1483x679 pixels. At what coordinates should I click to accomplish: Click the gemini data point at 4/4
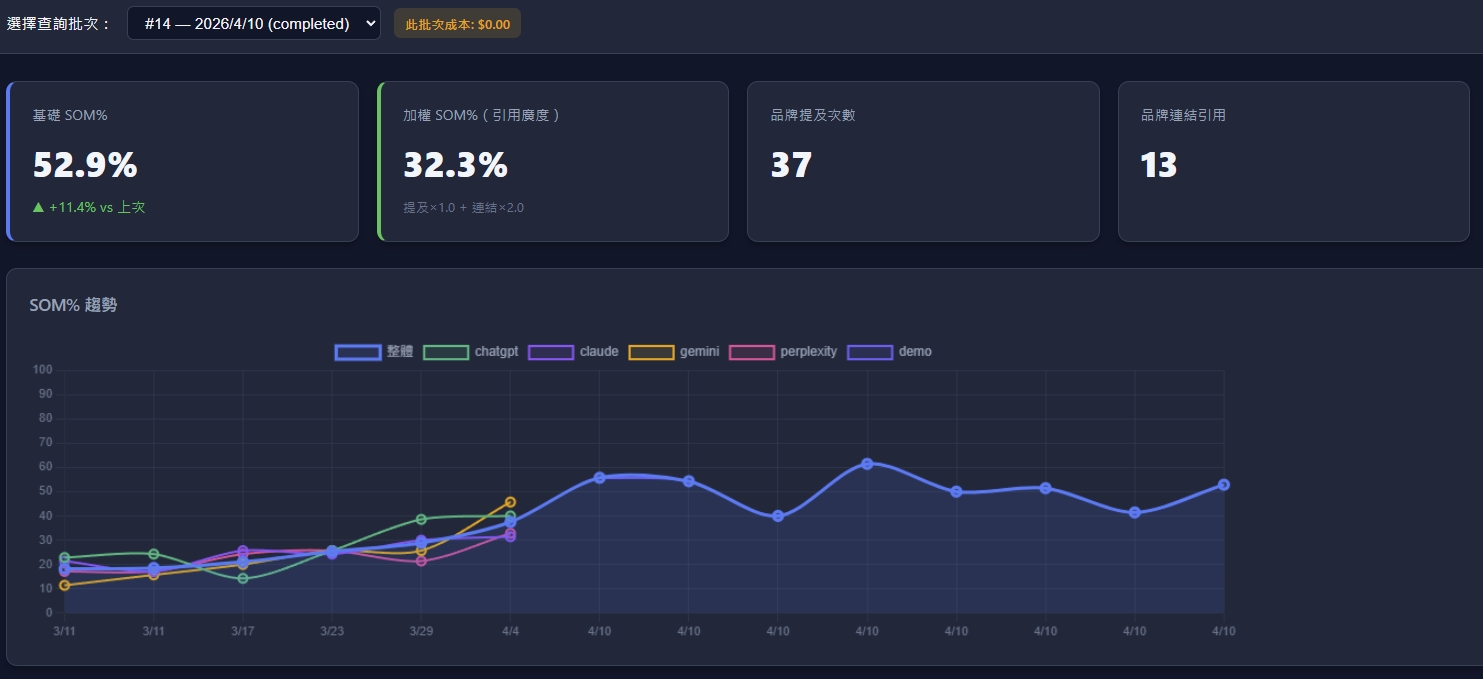click(x=510, y=502)
